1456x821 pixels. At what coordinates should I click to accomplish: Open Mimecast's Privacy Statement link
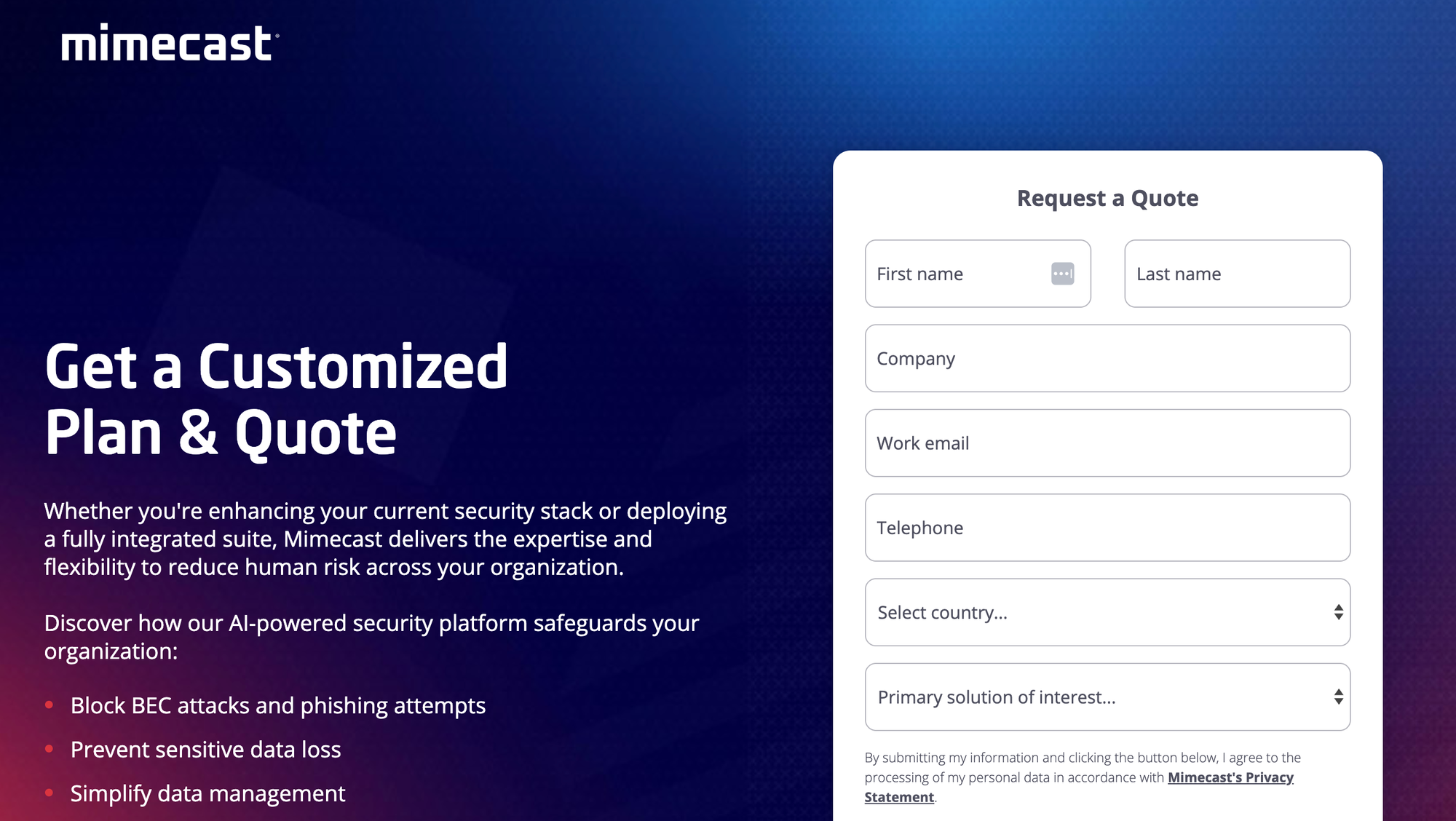[x=1230, y=777]
